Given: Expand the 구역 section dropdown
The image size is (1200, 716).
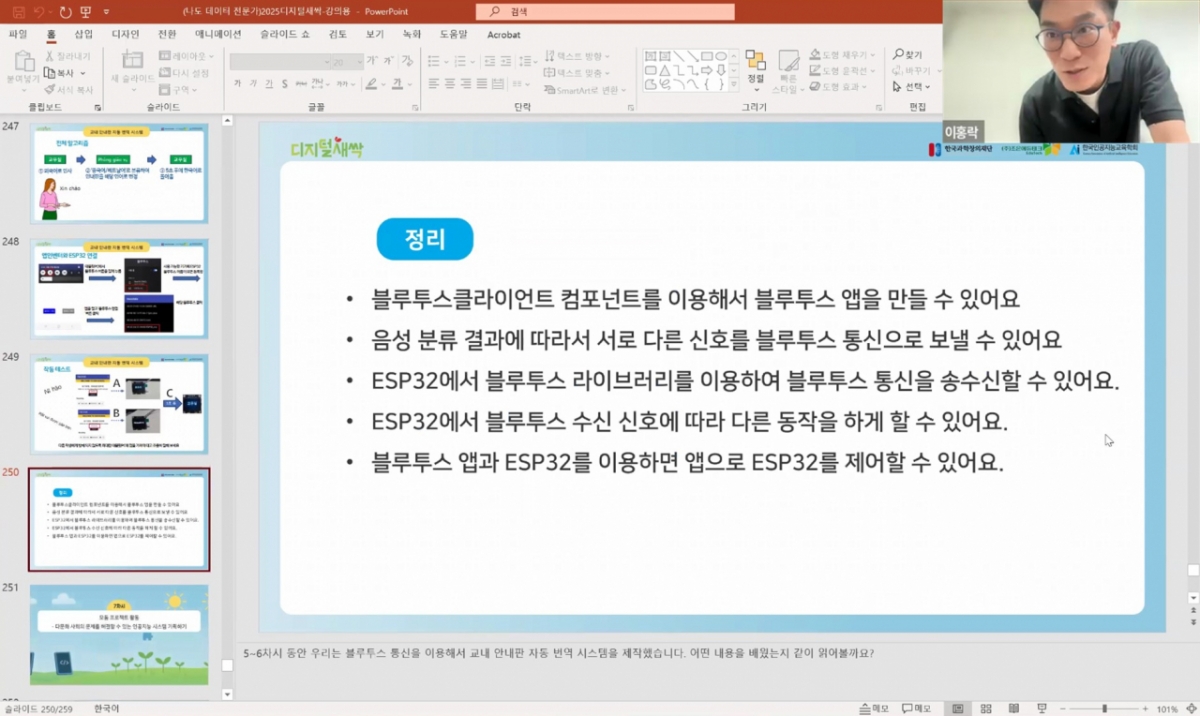Looking at the screenshot, I should [178, 90].
